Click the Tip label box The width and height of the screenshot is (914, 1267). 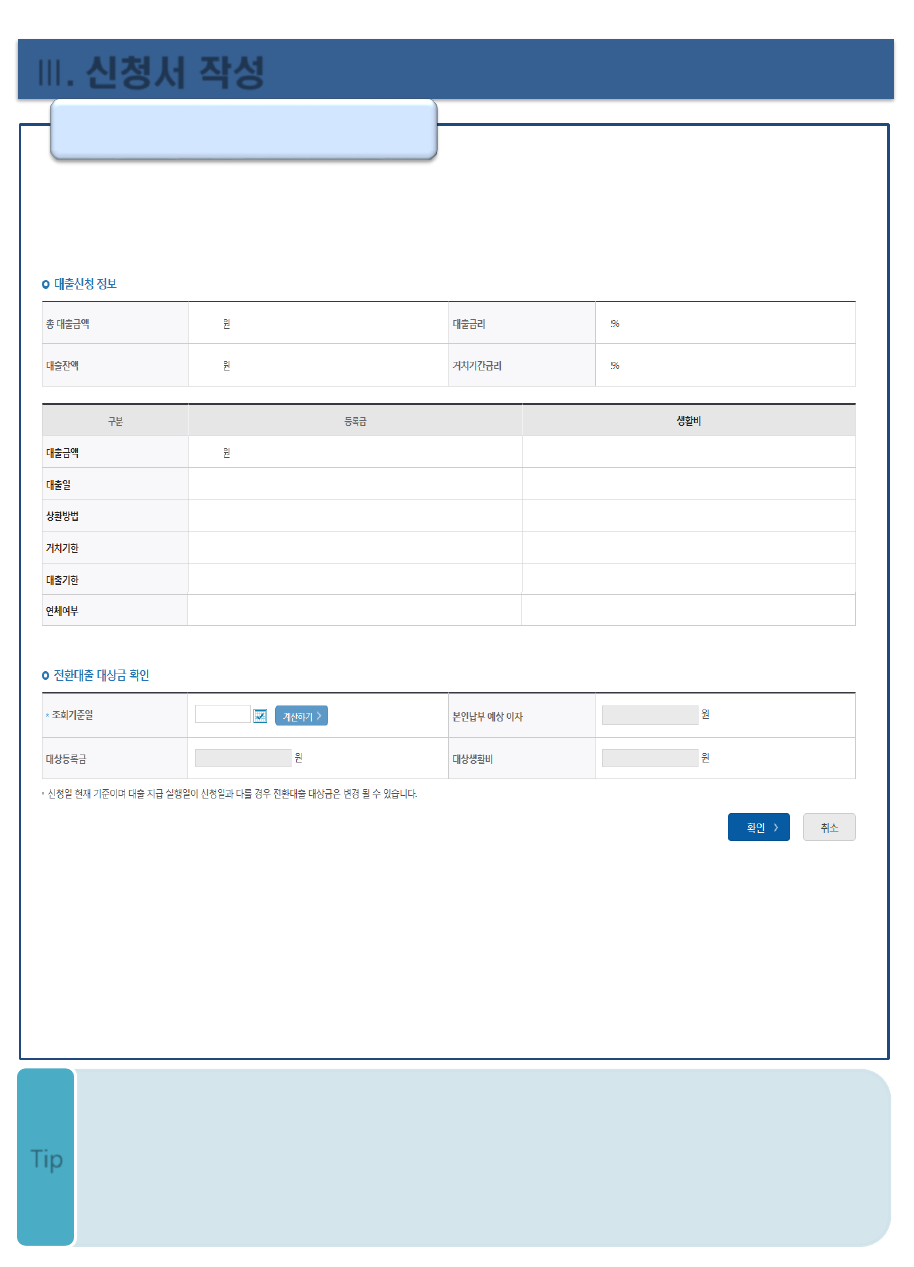click(46, 1158)
